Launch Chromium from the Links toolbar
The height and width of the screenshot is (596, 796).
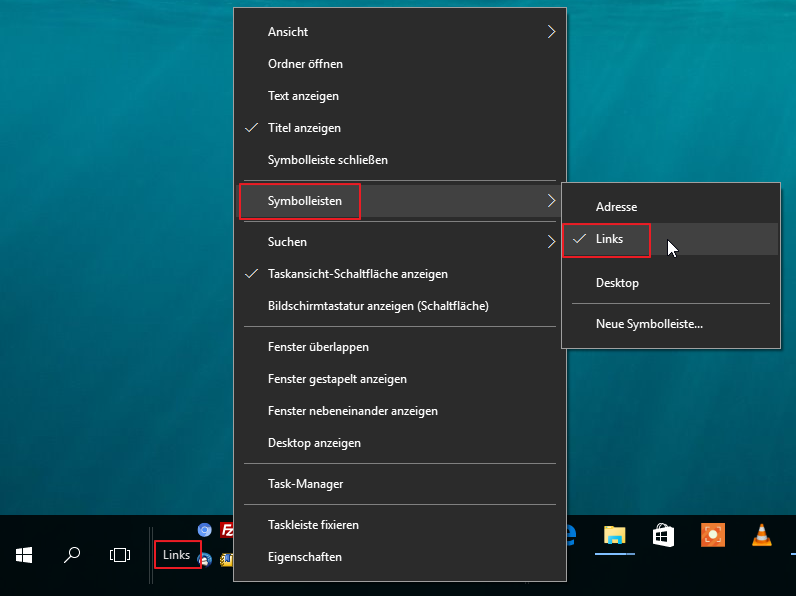coord(205,530)
